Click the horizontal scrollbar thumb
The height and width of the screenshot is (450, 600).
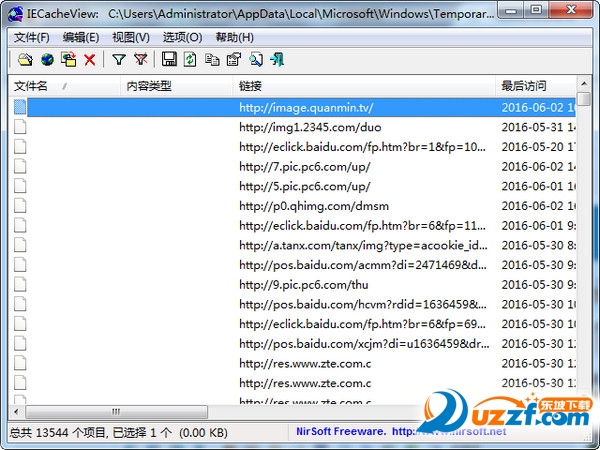point(116,412)
